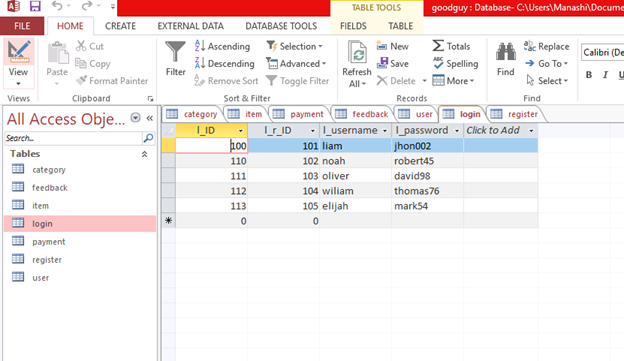
Task: Click the Copy command
Action: pos(93,64)
